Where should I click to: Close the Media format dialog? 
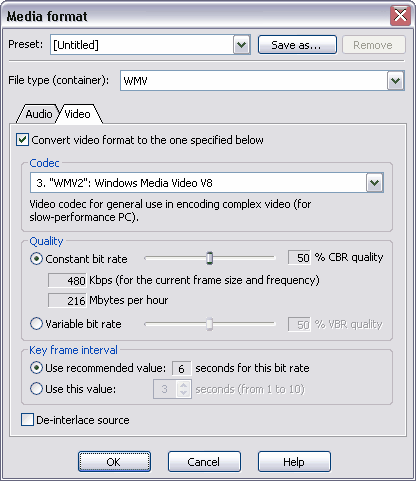click(400, 15)
